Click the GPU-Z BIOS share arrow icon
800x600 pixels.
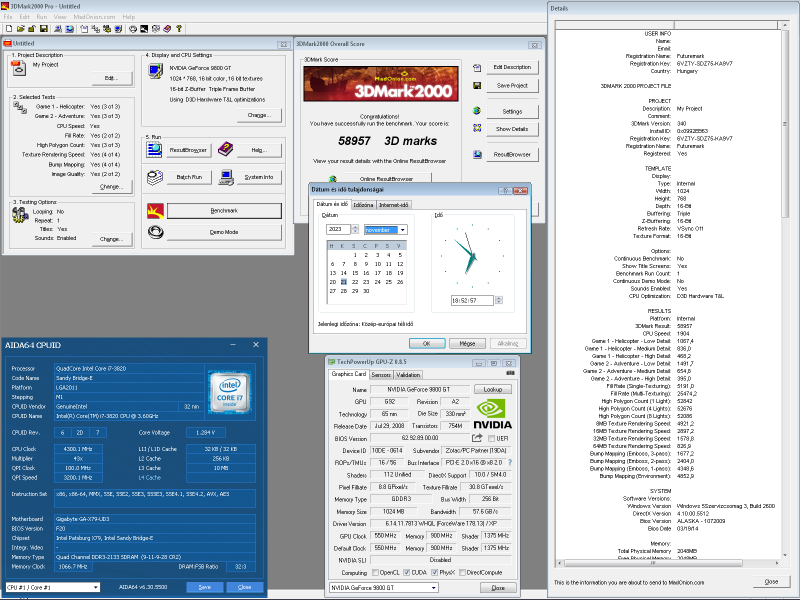(477, 438)
